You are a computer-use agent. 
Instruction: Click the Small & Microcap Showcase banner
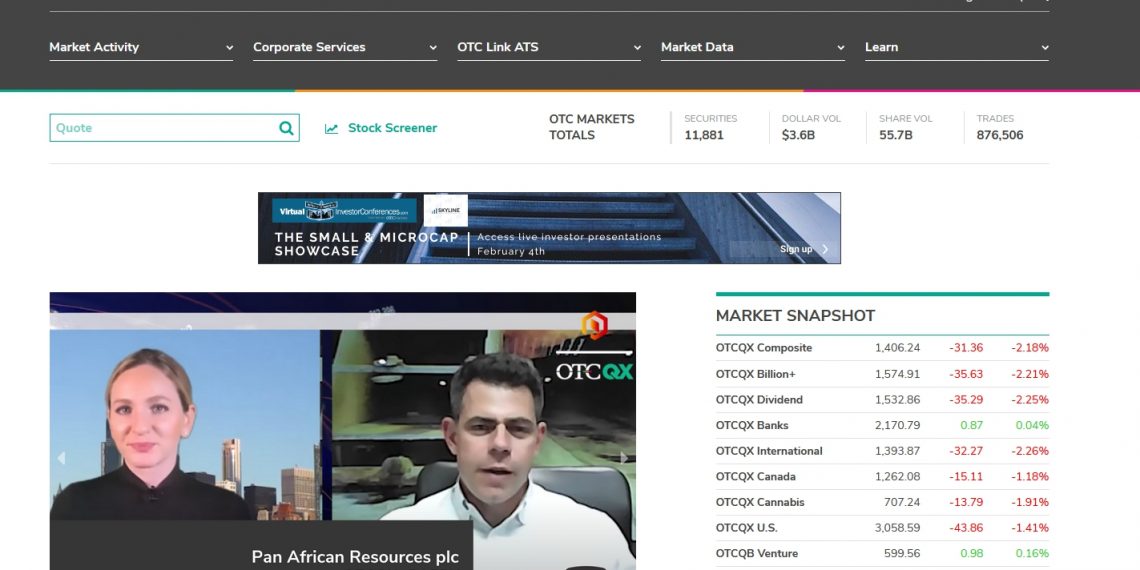coord(549,228)
